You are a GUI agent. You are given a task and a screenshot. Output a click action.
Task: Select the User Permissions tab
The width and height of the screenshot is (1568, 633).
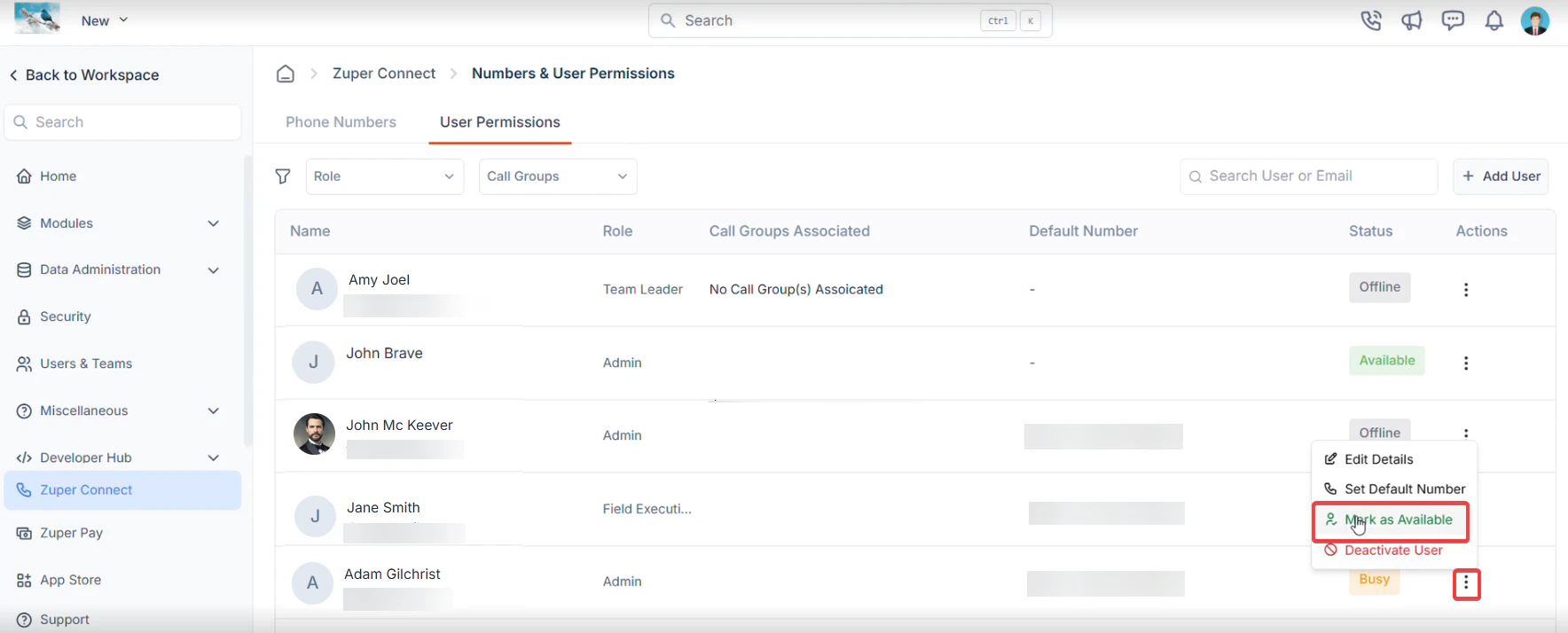pyautogui.click(x=500, y=122)
